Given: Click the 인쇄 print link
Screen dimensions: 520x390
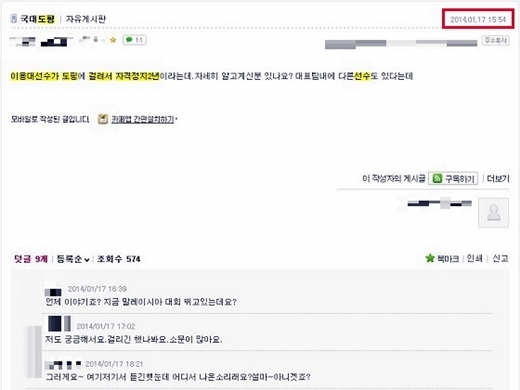Looking at the screenshot, I should [474, 258].
